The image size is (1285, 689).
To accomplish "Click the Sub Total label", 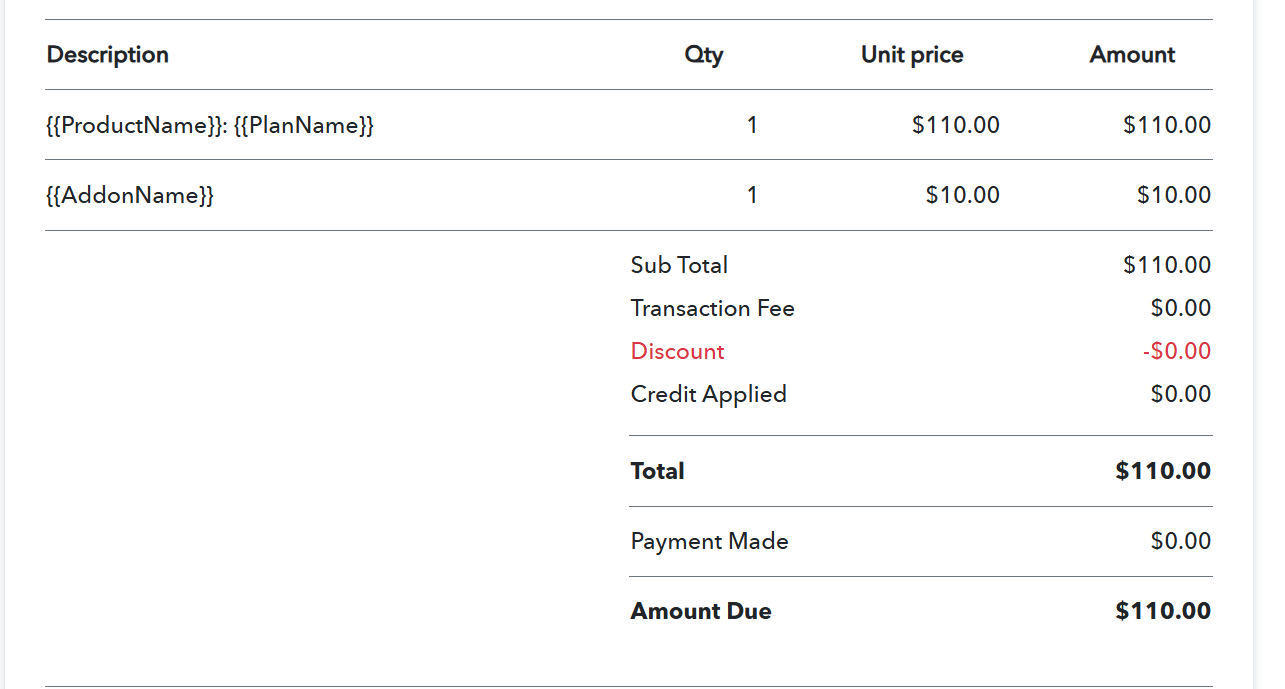I will click(679, 265).
